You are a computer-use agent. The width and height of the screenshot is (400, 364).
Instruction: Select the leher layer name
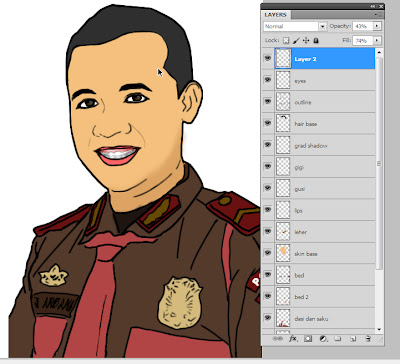301,232
